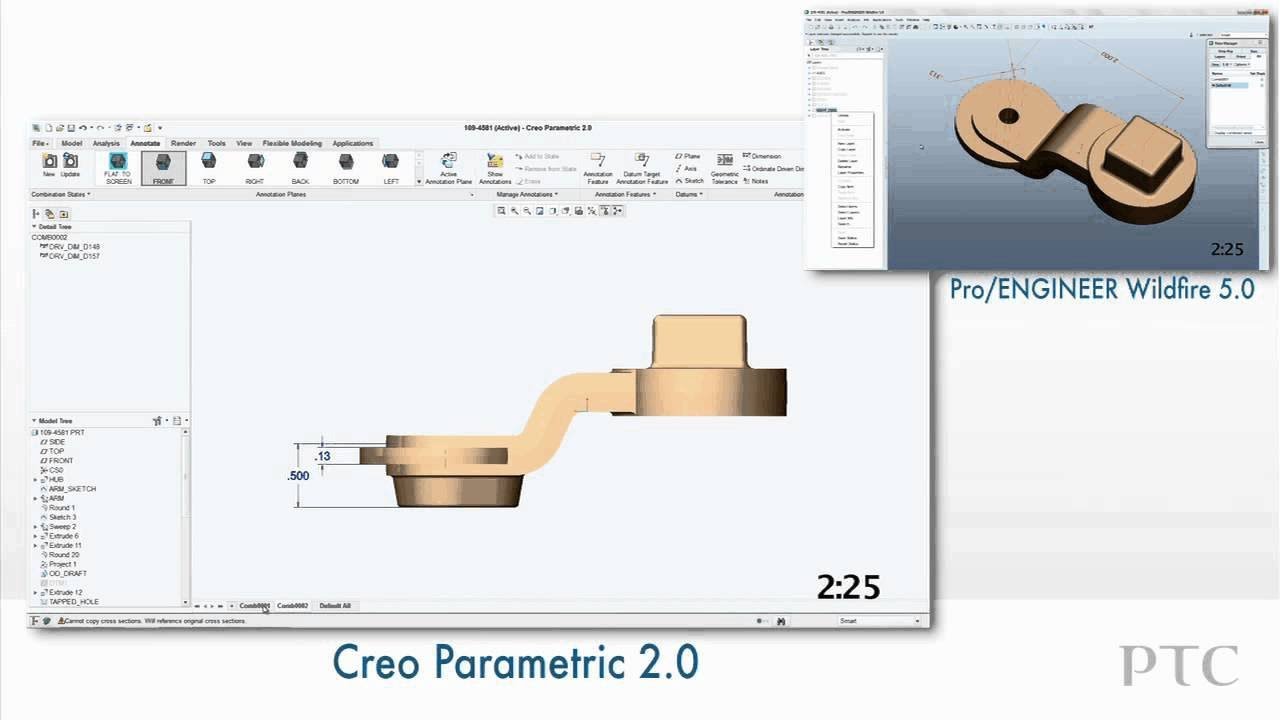Expand the HUB feature in Model Tree
The image size is (1280, 720).
click(36, 480)
